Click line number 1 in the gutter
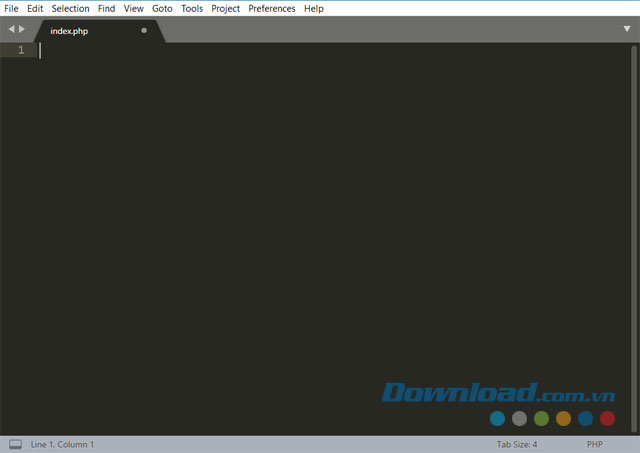Screen dimensions: 640x453 [20, 50]
